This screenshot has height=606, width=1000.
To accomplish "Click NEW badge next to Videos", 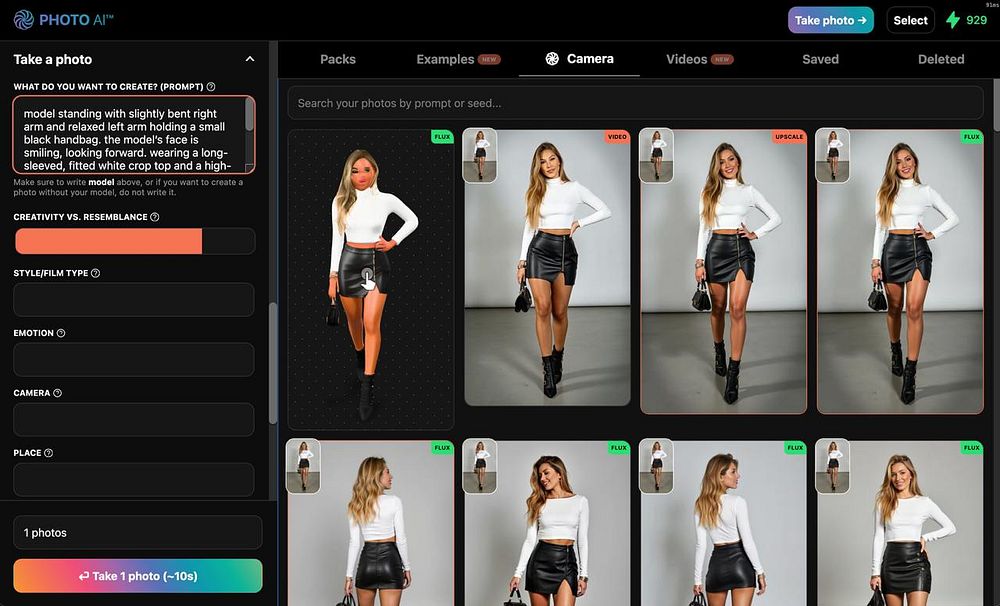I will 722,59.
